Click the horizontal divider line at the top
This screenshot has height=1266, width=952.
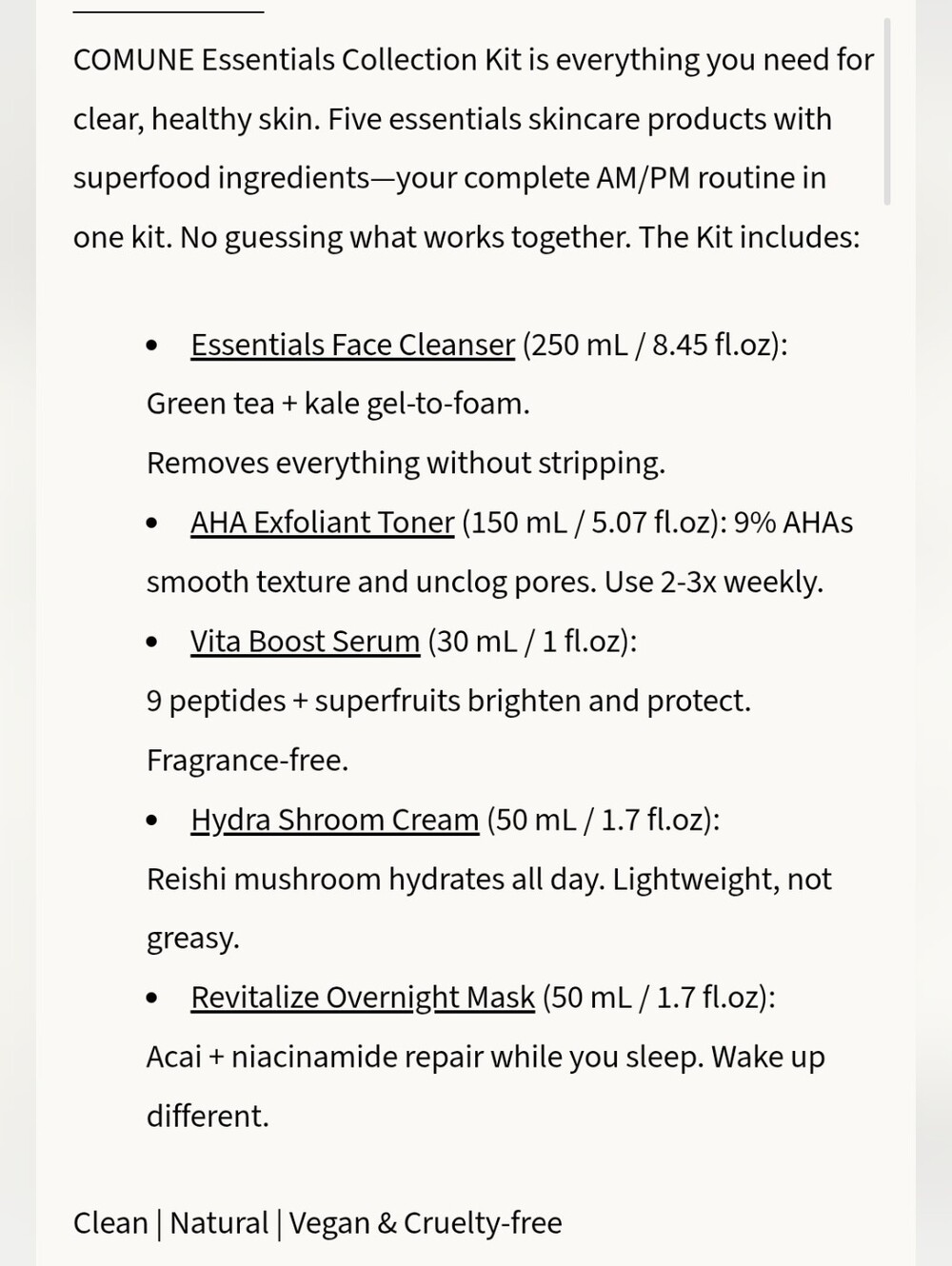[x=169, y=11]
